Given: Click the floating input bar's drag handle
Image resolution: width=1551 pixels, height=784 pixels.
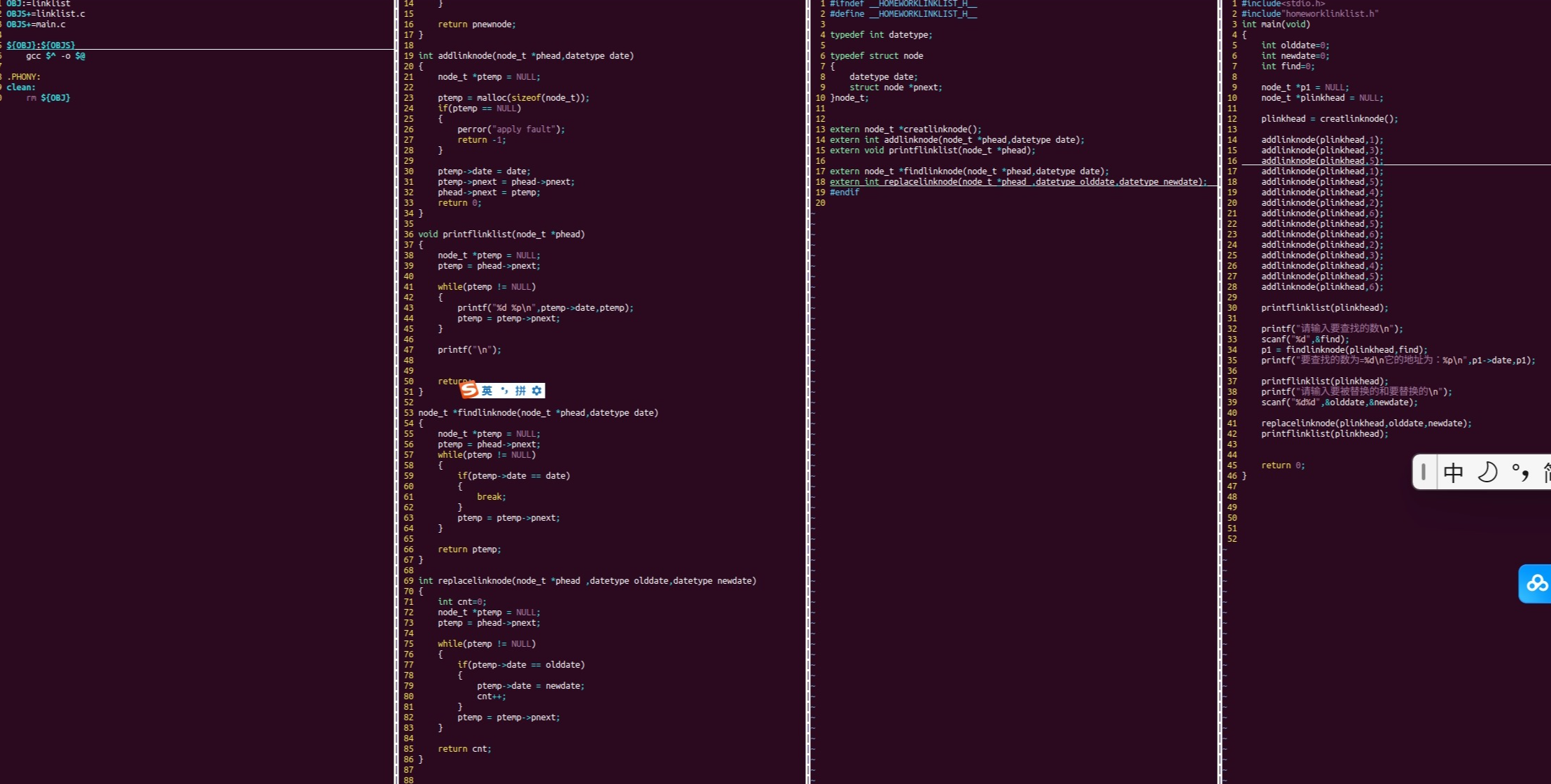Looking at the screenshot, I should [1424, 472].
